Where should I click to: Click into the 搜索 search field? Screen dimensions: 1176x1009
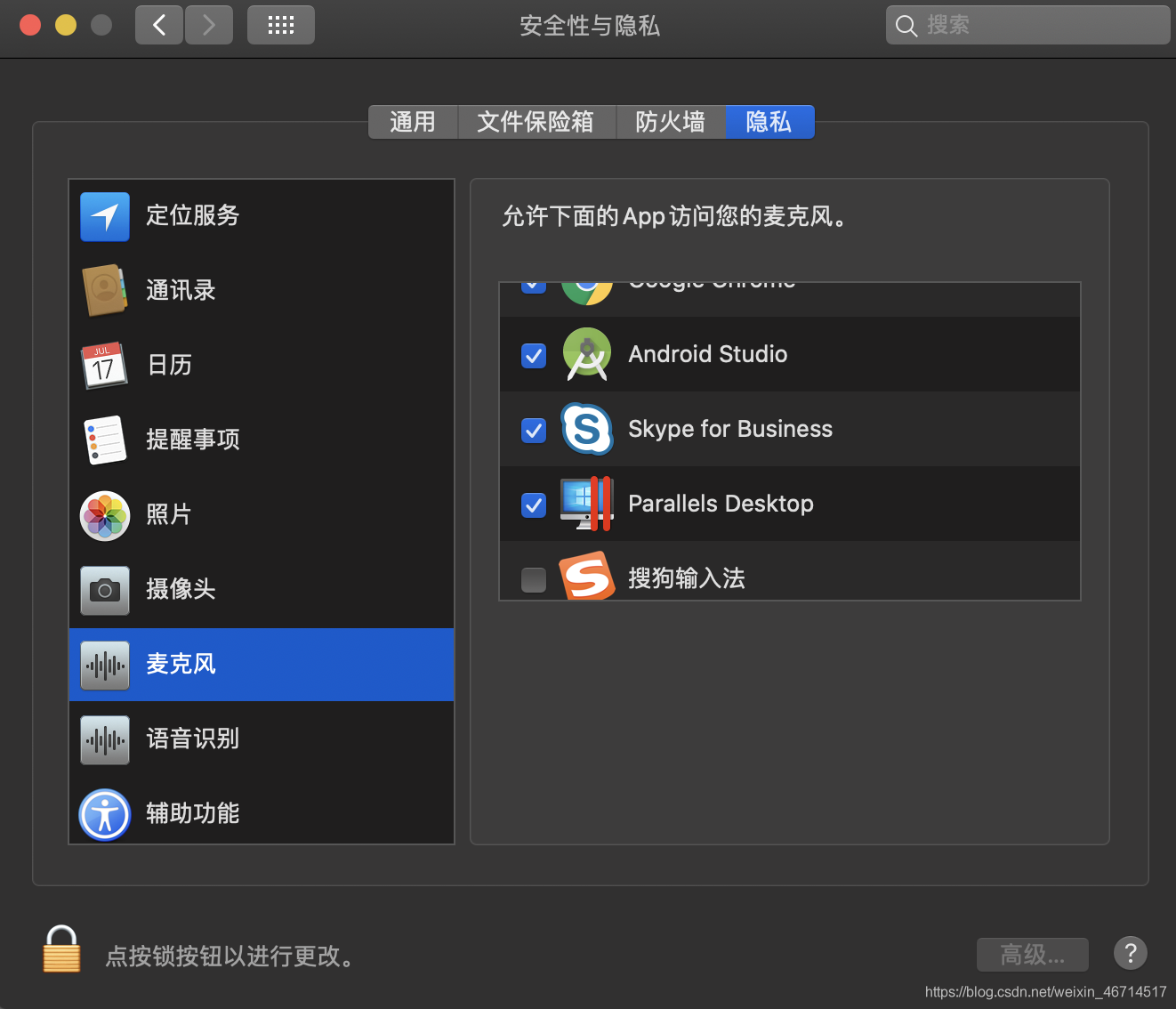[x=1027, y=25]
